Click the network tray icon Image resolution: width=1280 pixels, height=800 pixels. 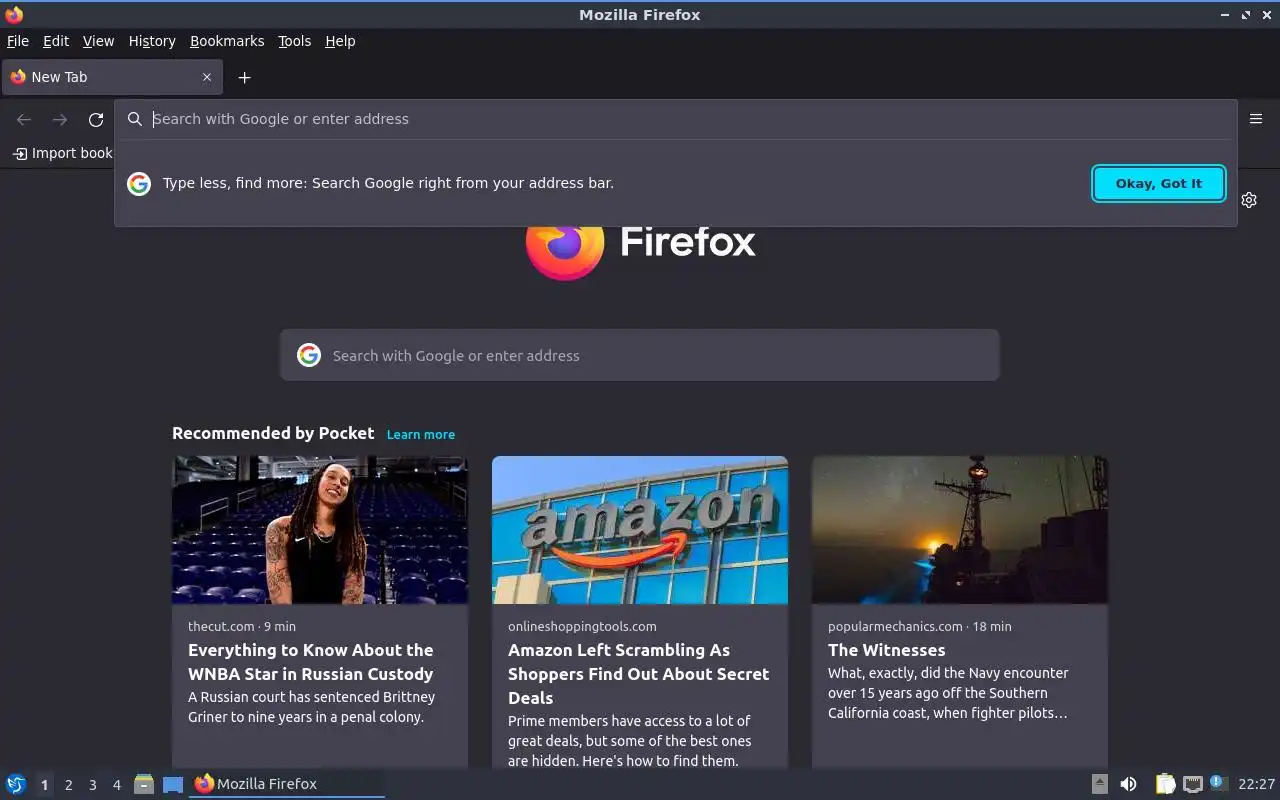(x=1192, y=784)
